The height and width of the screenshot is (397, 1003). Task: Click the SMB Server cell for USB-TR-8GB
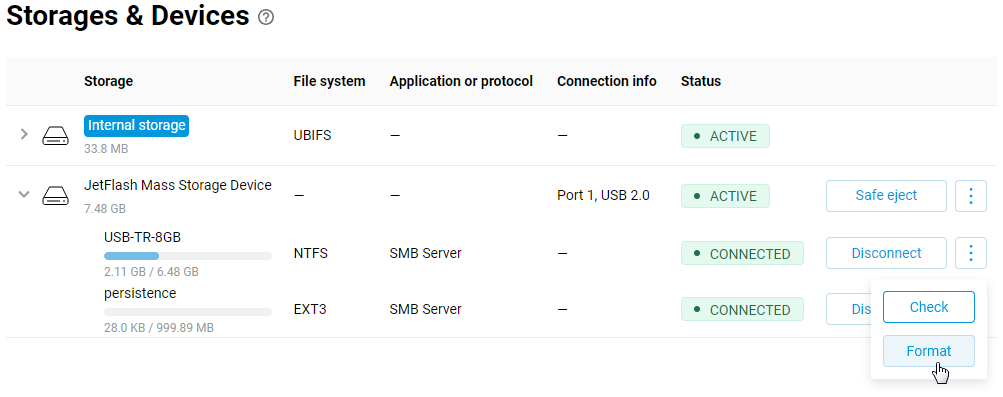[x=425, y=253]
